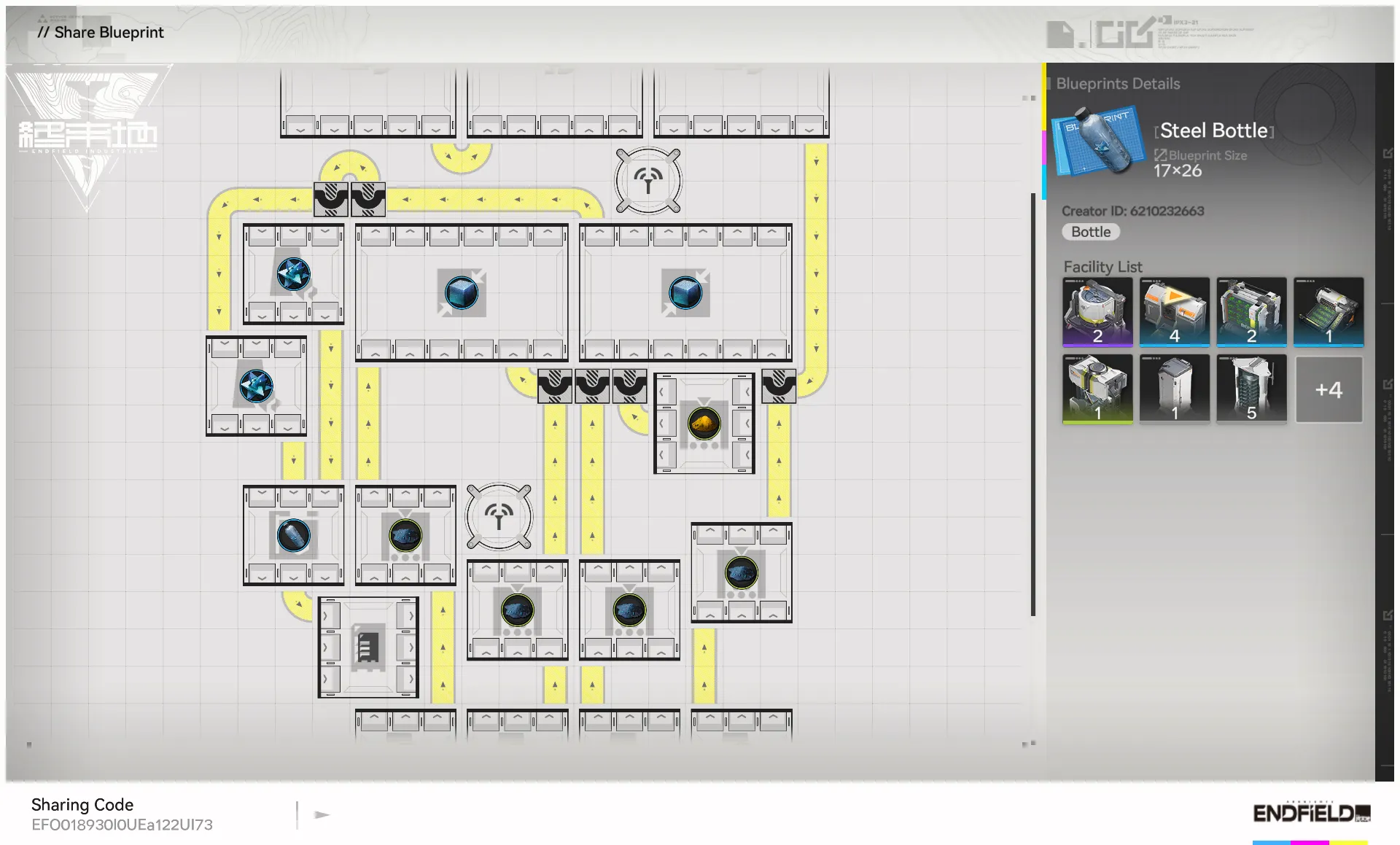Click the relay tower near the top conveyor
The width and height of the screenshot is (1400, 845).
pos(647,181)
